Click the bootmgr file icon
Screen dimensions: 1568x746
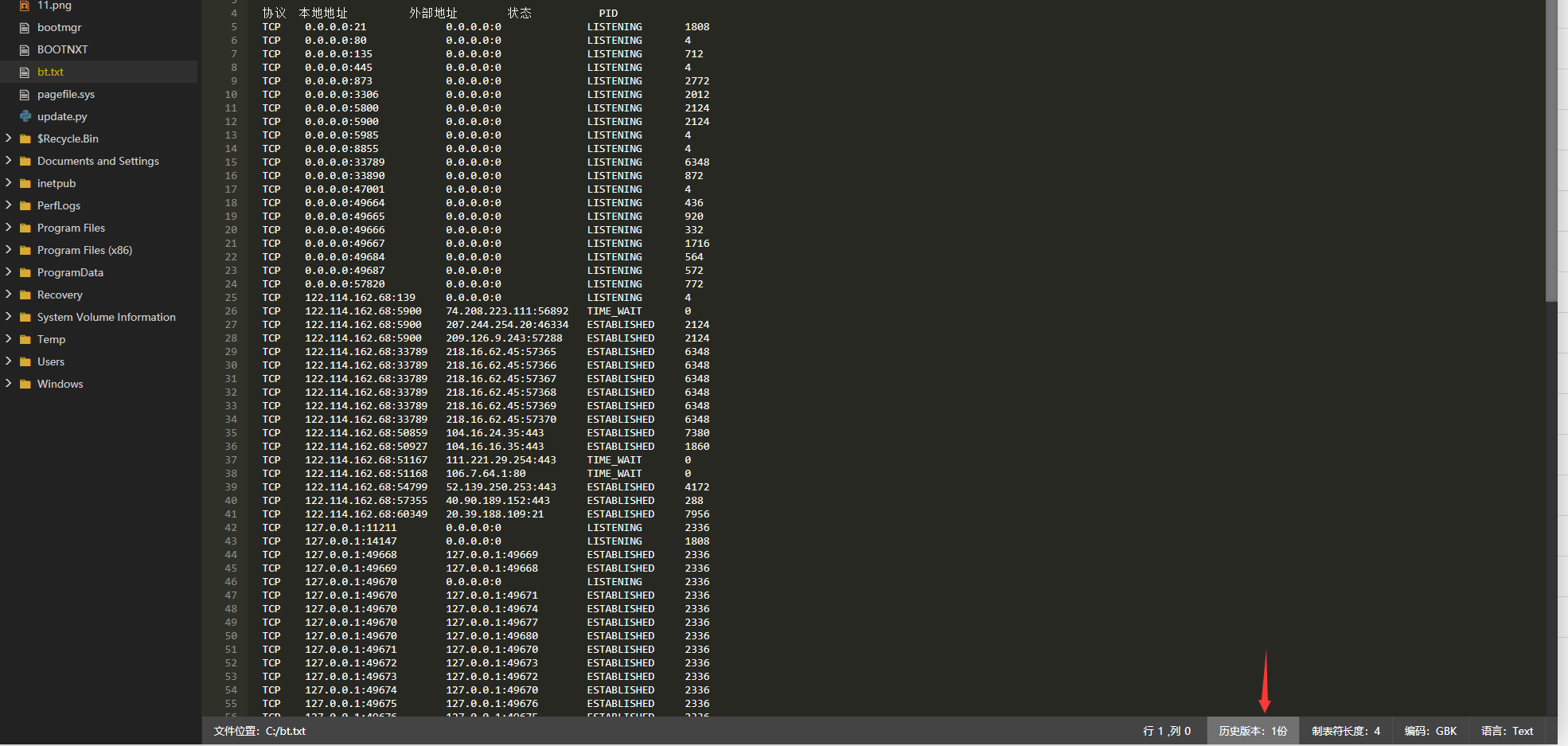[x=25, y=28]
